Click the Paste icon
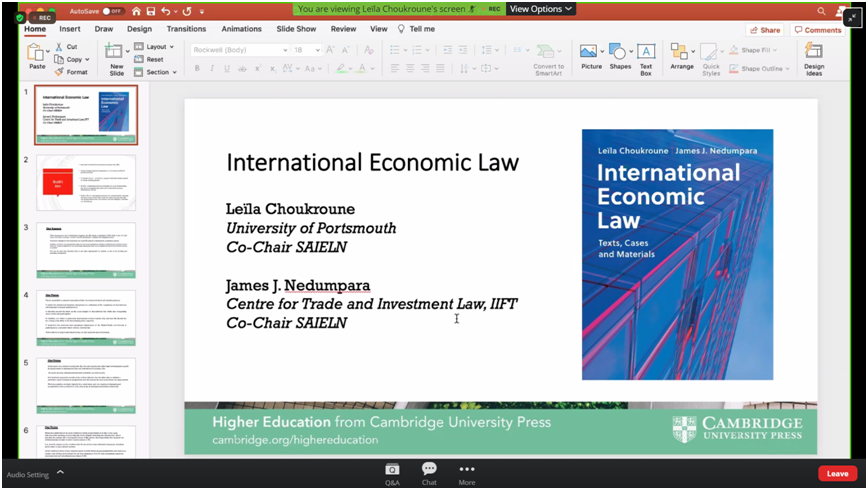The width and height of the screenshot is (868, 490). click(x=37, y=56)
